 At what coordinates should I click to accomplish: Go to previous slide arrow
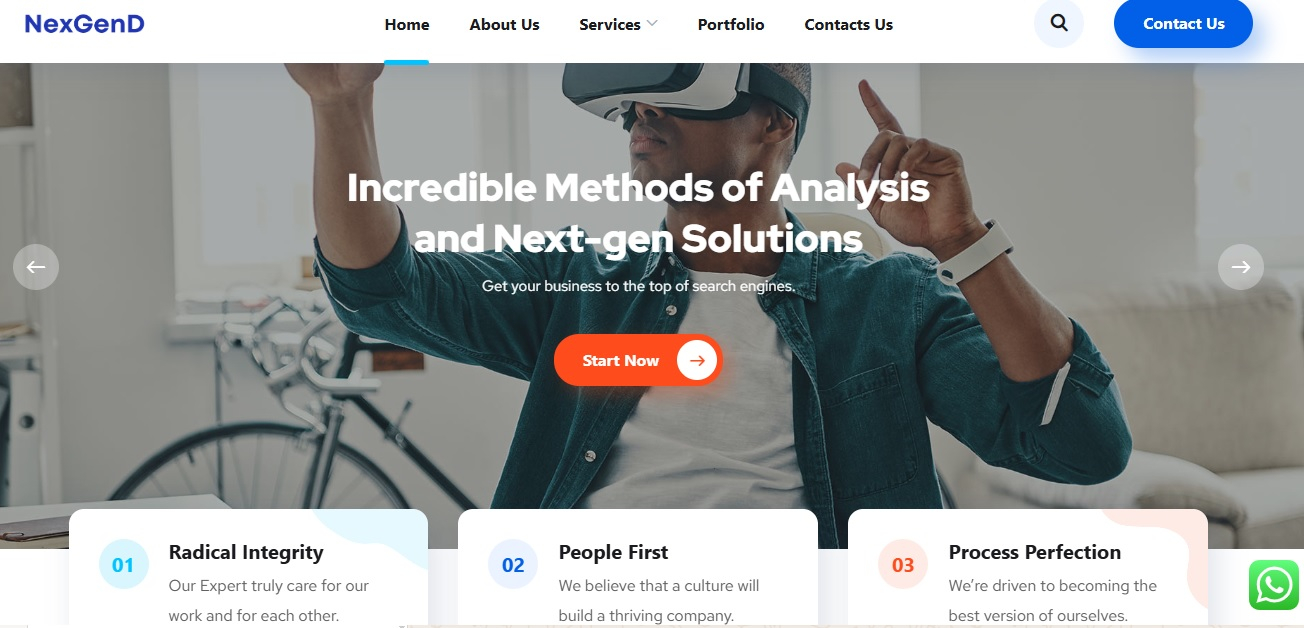tap(36, 267)
